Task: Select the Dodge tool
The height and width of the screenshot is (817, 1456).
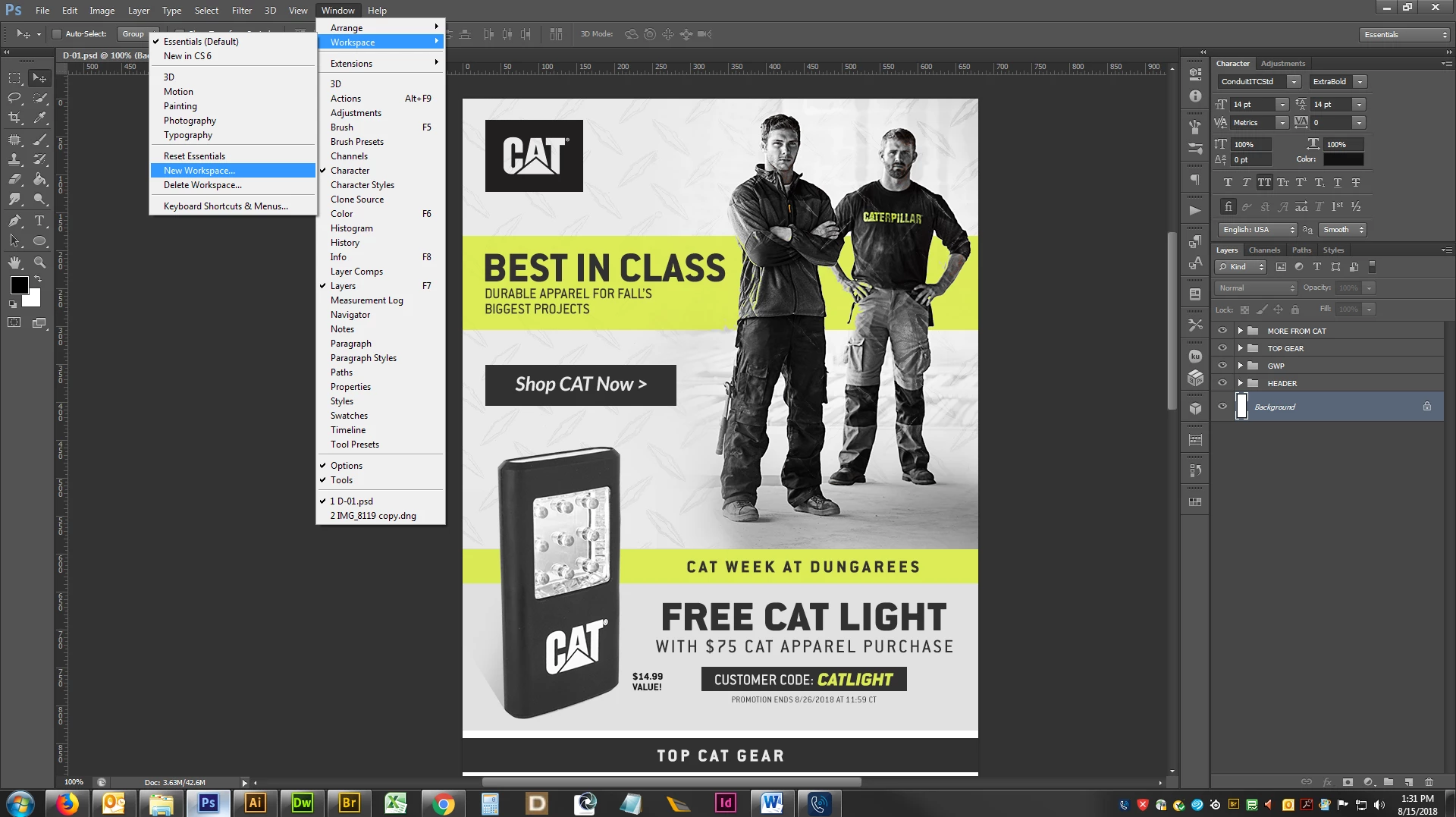Action: (39, 199)
